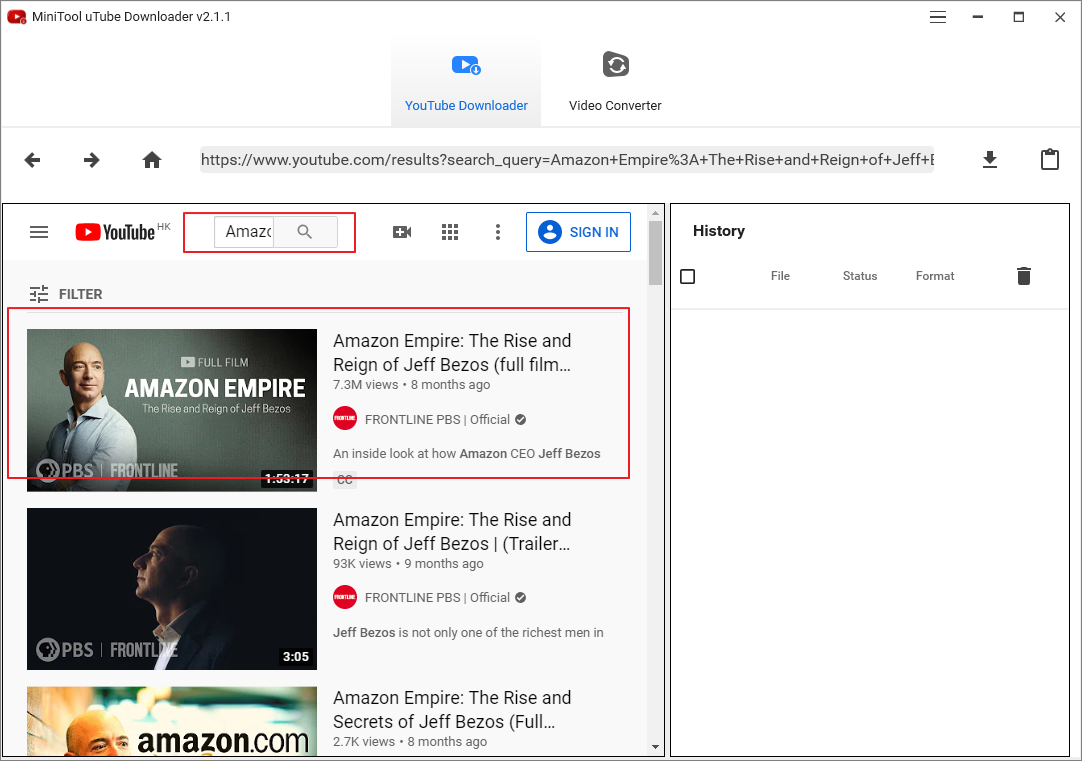Open YouTube apps grid icon

(x=450, y=232)
